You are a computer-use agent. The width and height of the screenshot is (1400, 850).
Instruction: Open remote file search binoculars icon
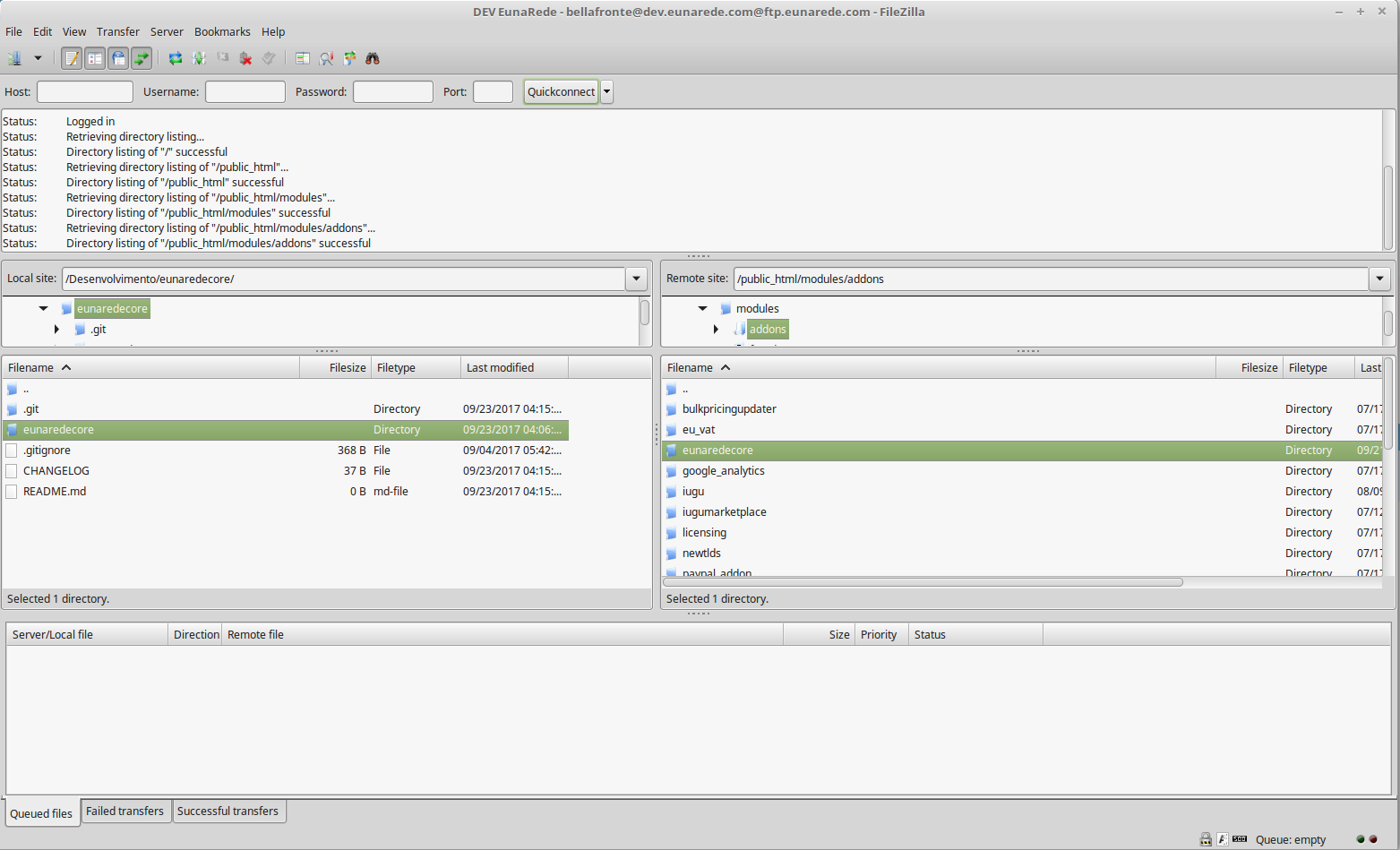pyautogui.click(x=373, y=58)
